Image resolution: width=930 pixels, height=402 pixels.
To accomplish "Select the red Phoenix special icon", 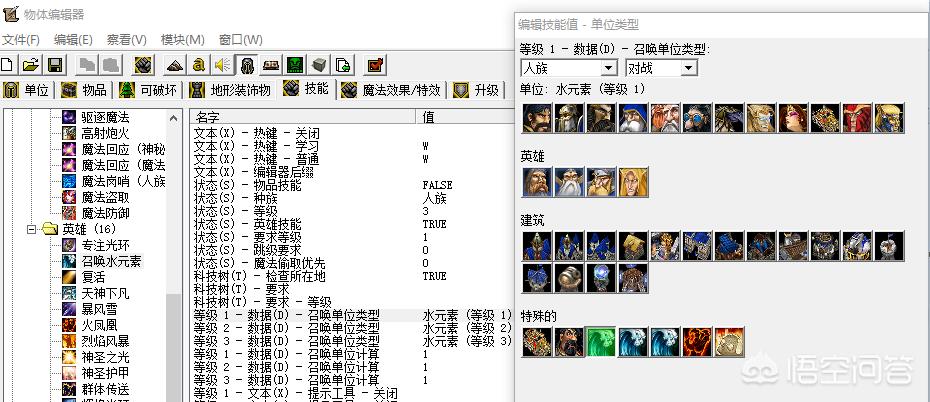I will [x=698, y=342].
